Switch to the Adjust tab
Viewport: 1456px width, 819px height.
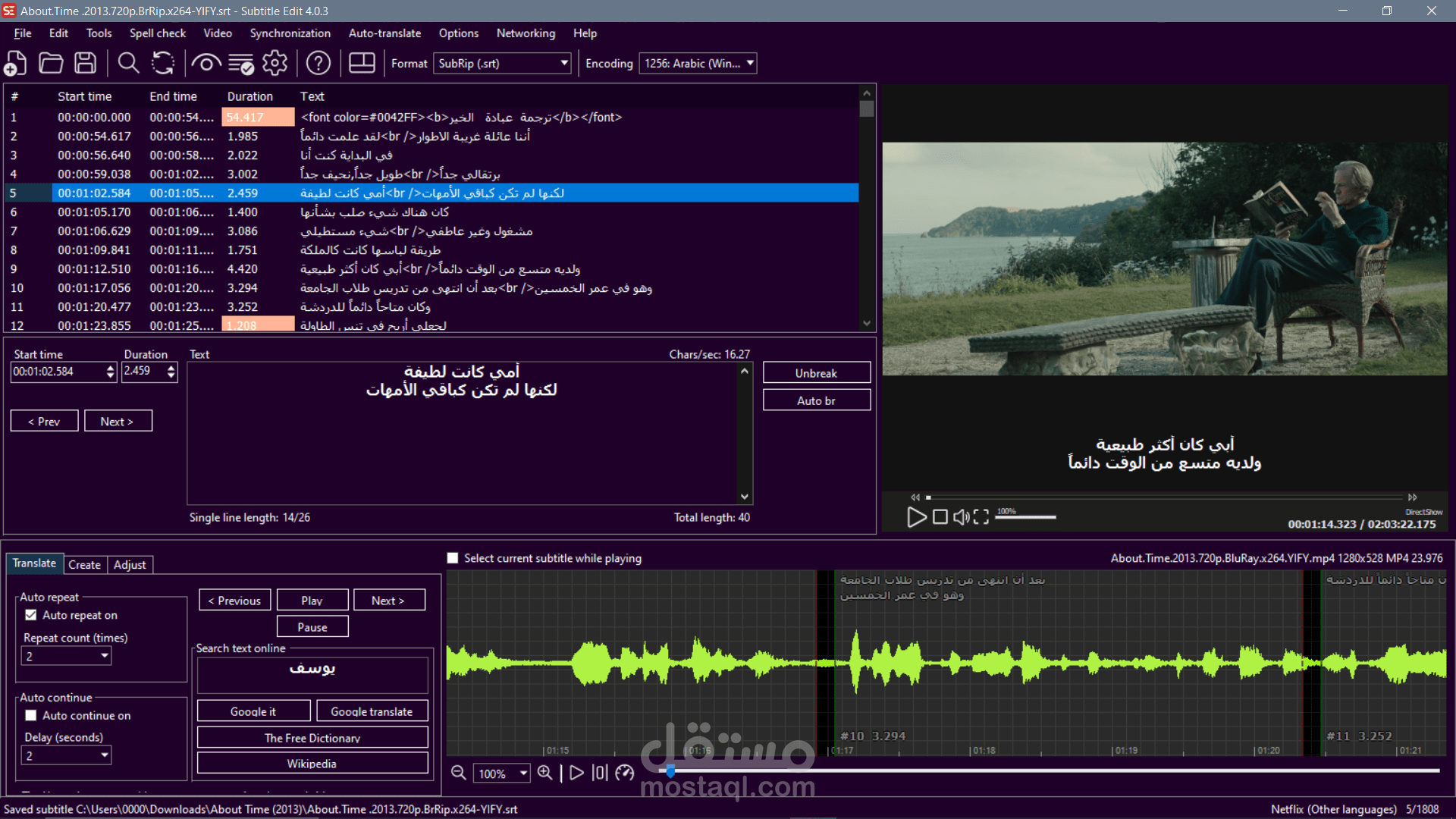coord(130,564)
